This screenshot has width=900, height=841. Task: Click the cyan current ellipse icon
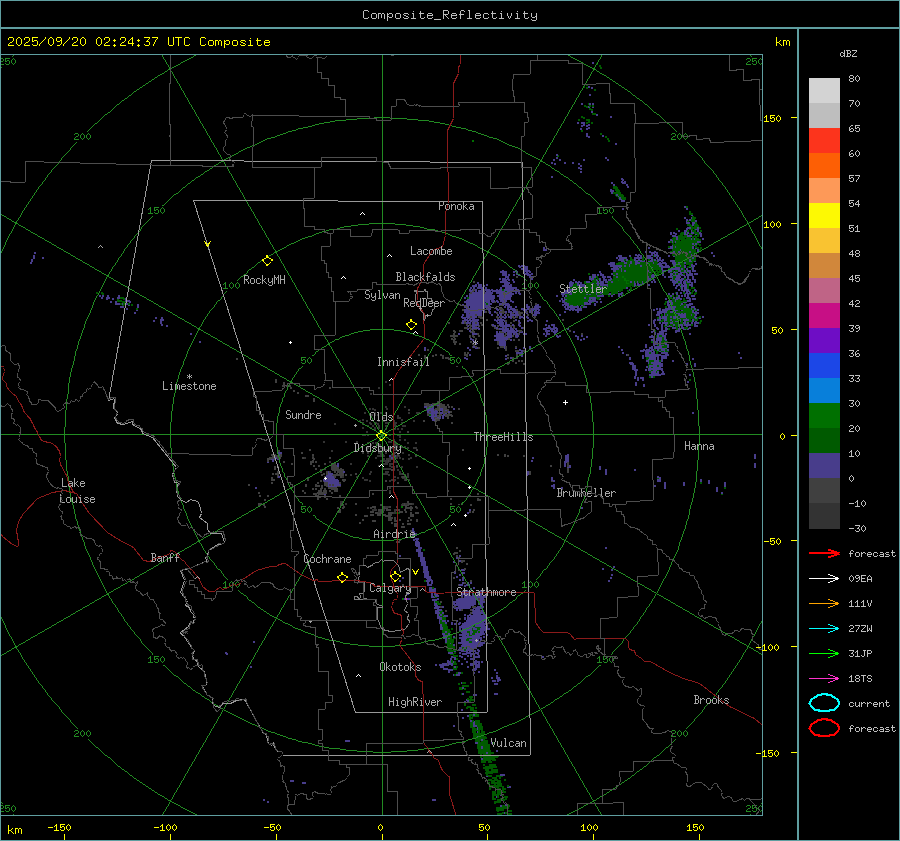[x=824, y=703]
